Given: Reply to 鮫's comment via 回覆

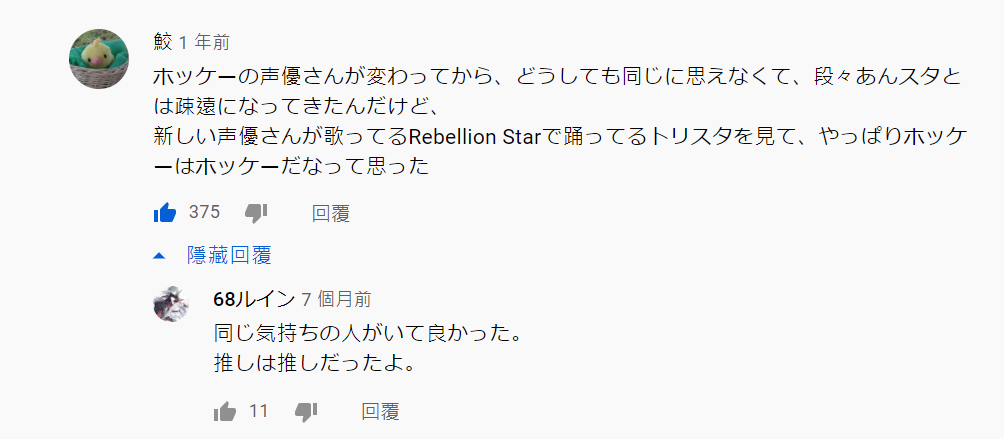Looking at the screenshot, I should click(x=330, y=213).
